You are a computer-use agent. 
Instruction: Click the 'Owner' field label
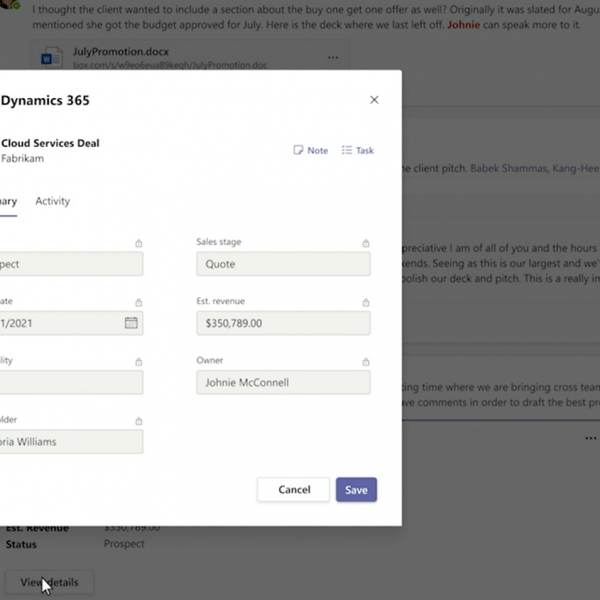click(209, 360)
